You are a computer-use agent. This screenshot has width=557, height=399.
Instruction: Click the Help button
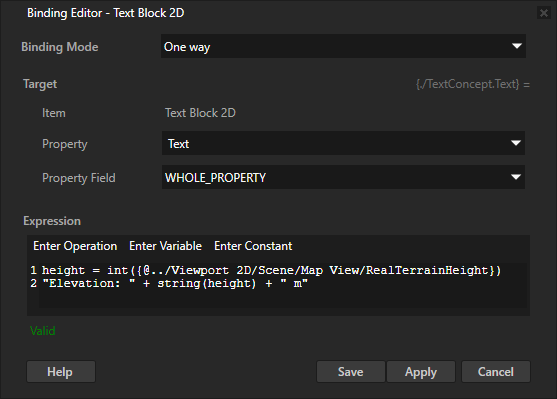61,372
